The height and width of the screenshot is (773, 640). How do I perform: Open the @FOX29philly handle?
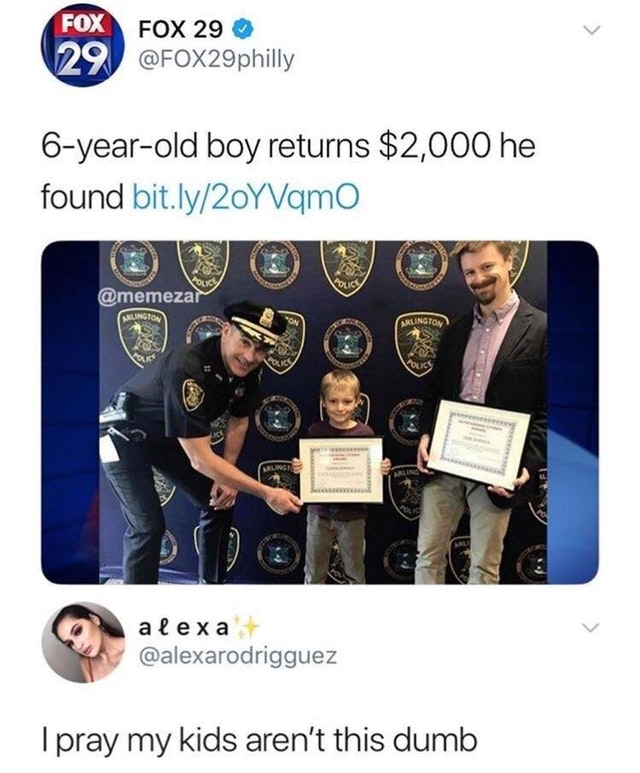click(216, 60)
